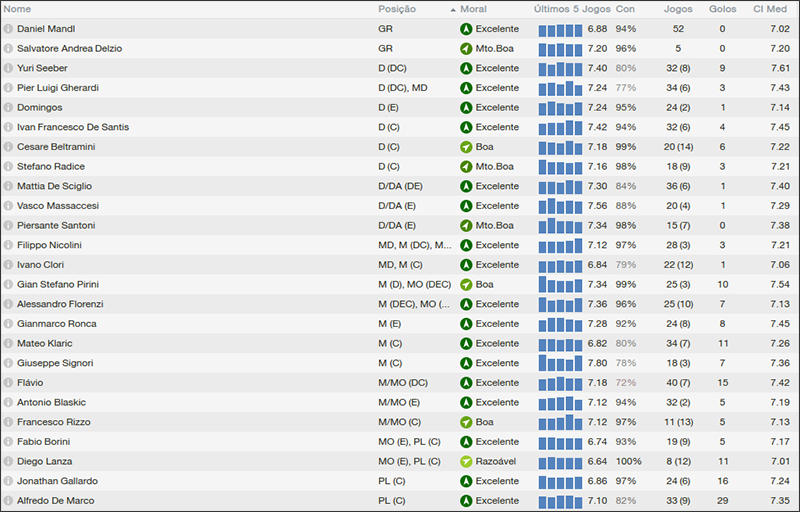Open Alfredo De Marco's info icon
The width and height of the screenshot is (800, 512).
click(9, 500)
